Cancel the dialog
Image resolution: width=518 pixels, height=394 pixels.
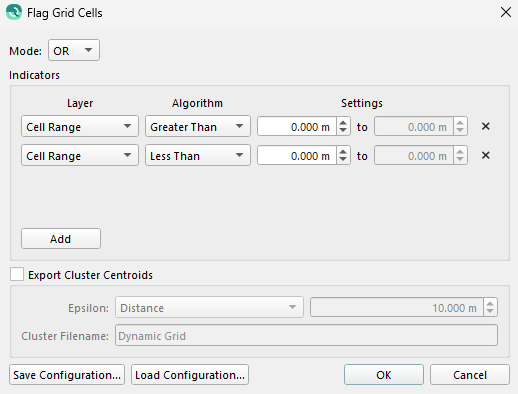point(470,375)
